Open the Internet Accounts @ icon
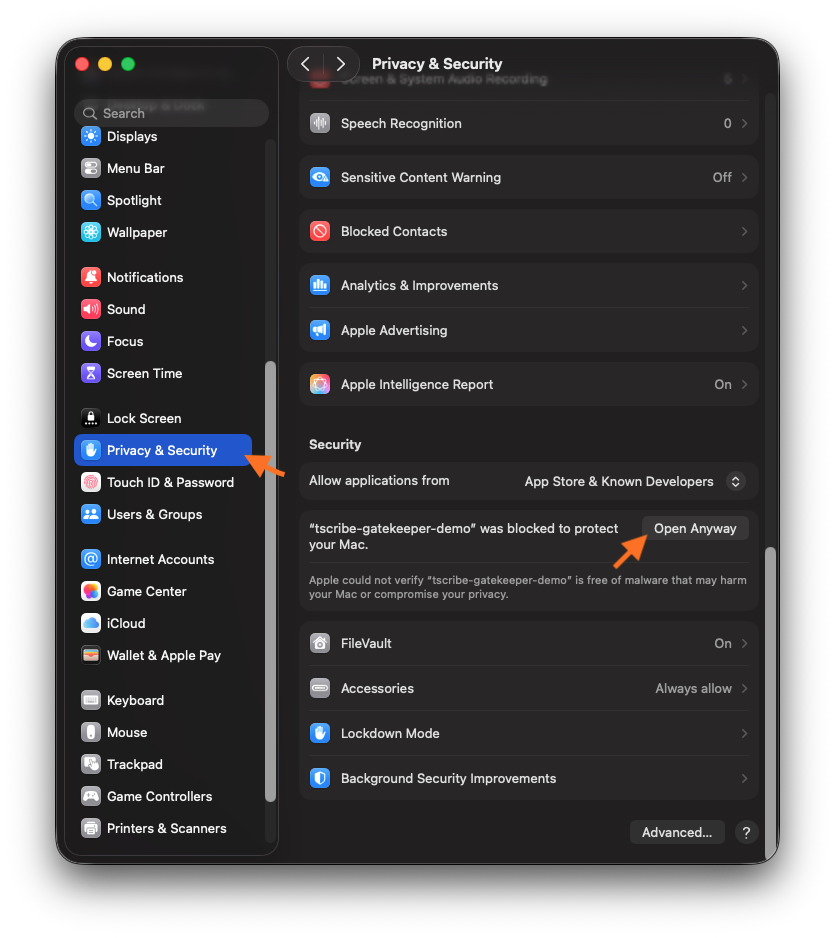This screenshot has height=938, width=835. pyautogui.click(x=91, y=559)
